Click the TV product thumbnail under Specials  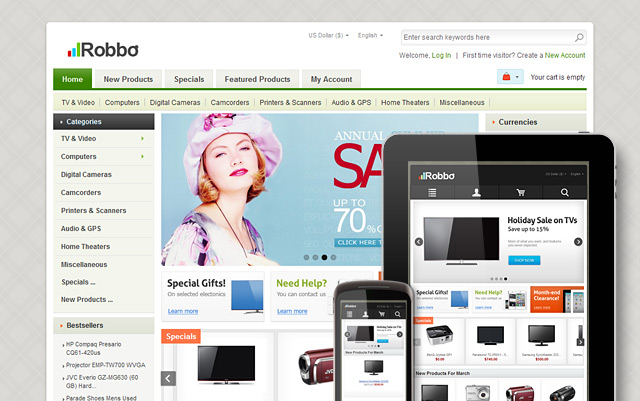pyautogui.click(x=226, y=364)
